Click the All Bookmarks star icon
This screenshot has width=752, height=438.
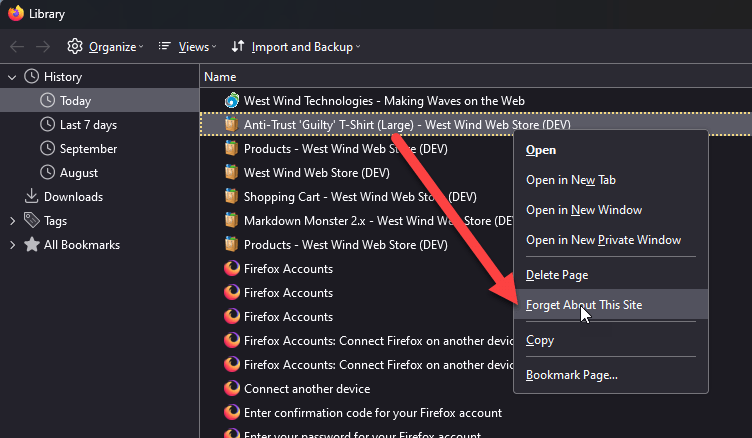tap(32, 244)
